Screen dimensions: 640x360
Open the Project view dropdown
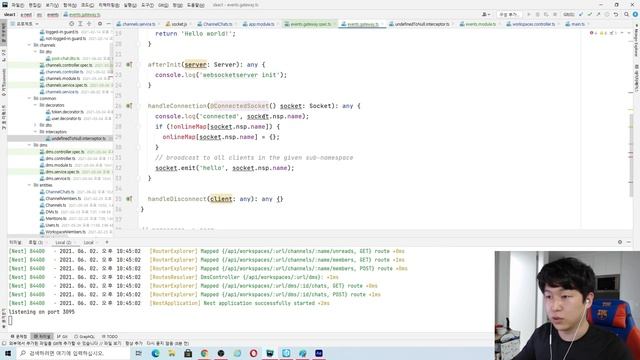coord(24,24)
